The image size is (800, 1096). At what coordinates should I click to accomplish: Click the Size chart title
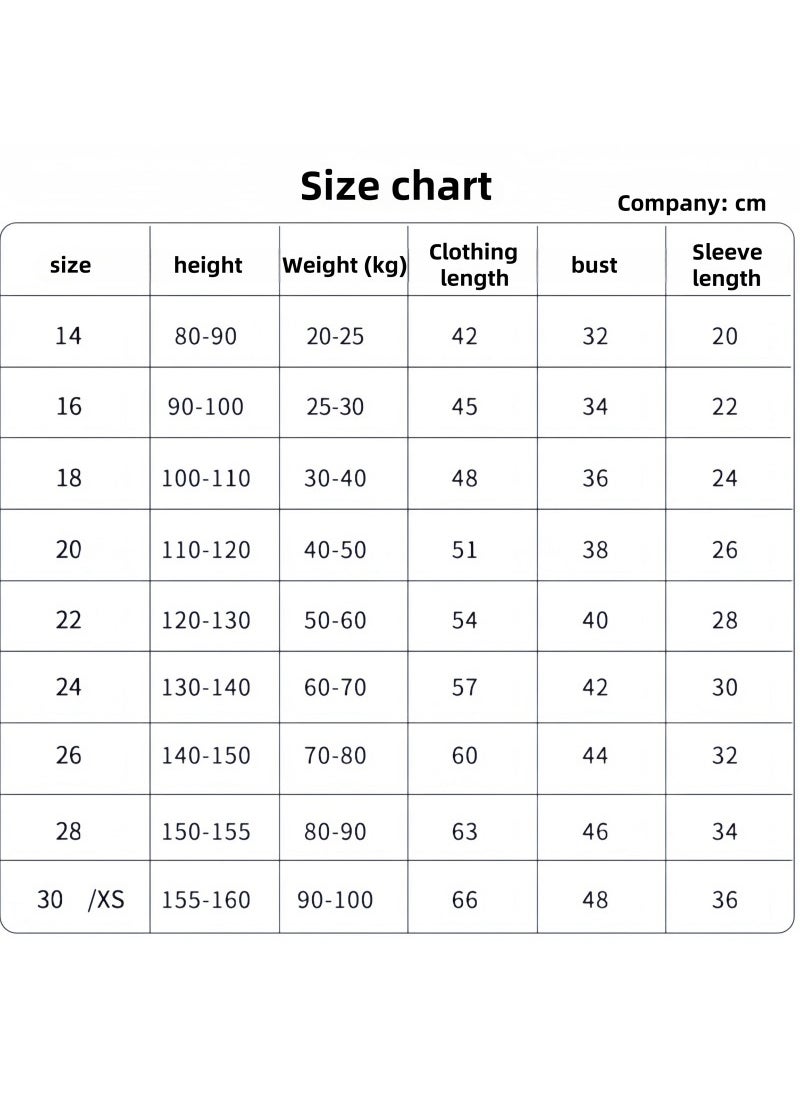tap(396, 186)
